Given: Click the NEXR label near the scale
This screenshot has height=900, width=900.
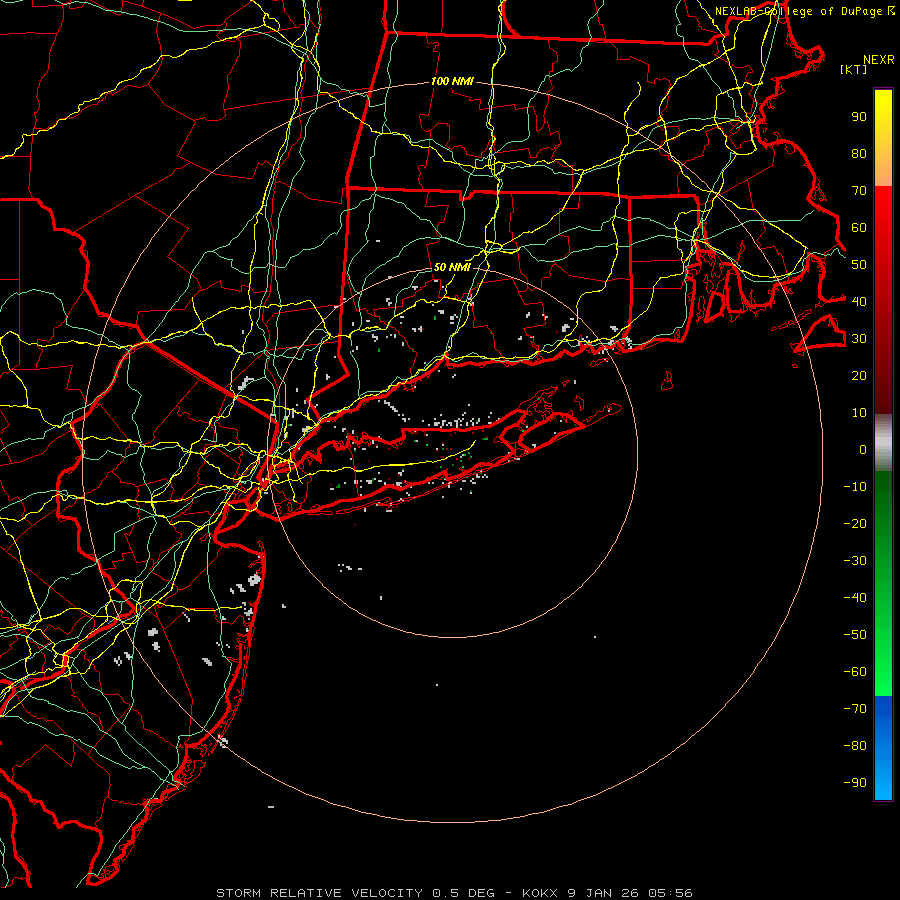Looking at the screenshot, I should [x=879, y=60].
